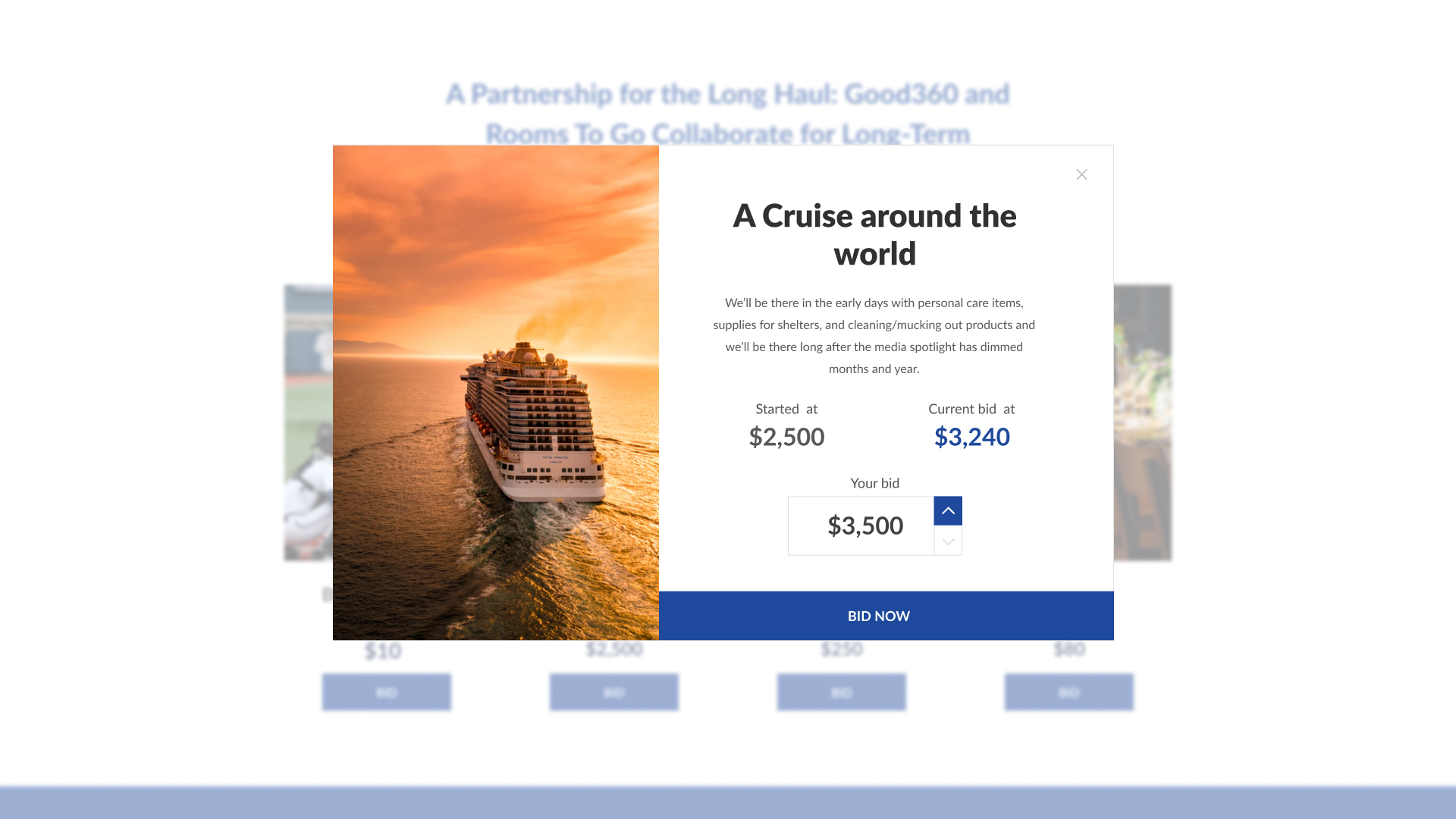Click the 'A Cruise around the world' title
This screenshot has height=819, width=1456.
coord(874,234)
